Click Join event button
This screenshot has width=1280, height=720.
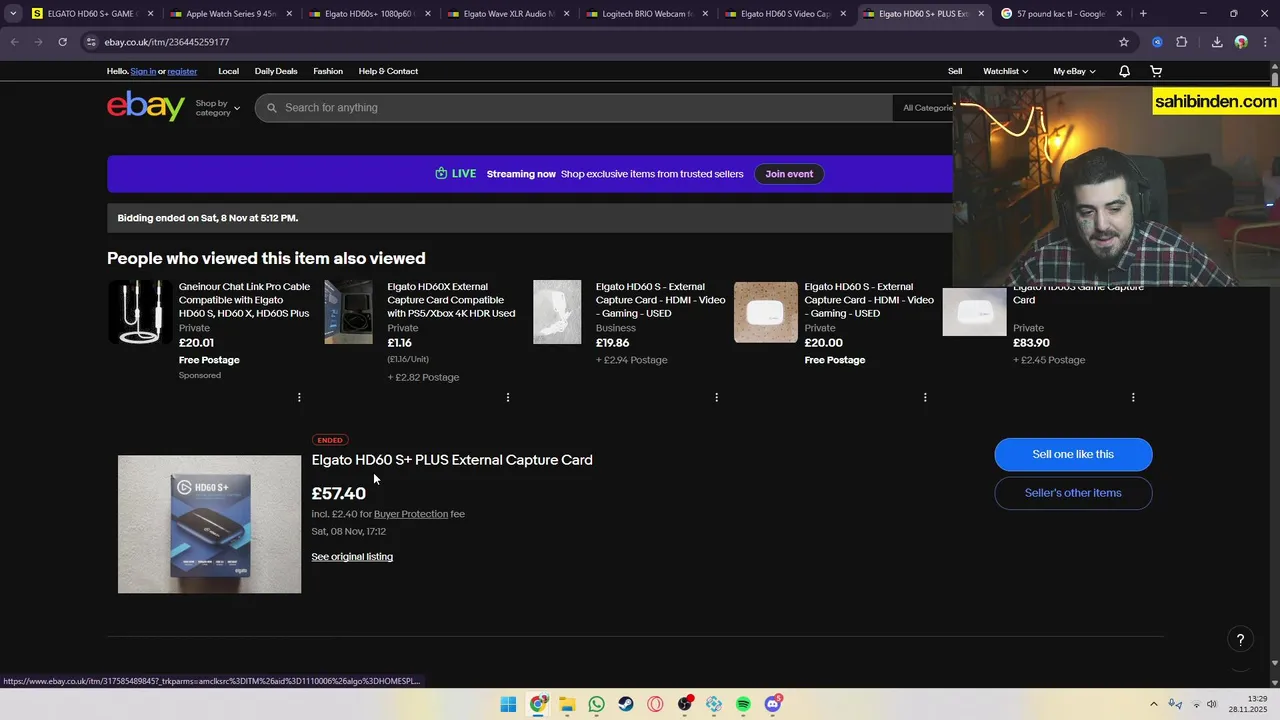pyautogui.click(x=789, y=174)
